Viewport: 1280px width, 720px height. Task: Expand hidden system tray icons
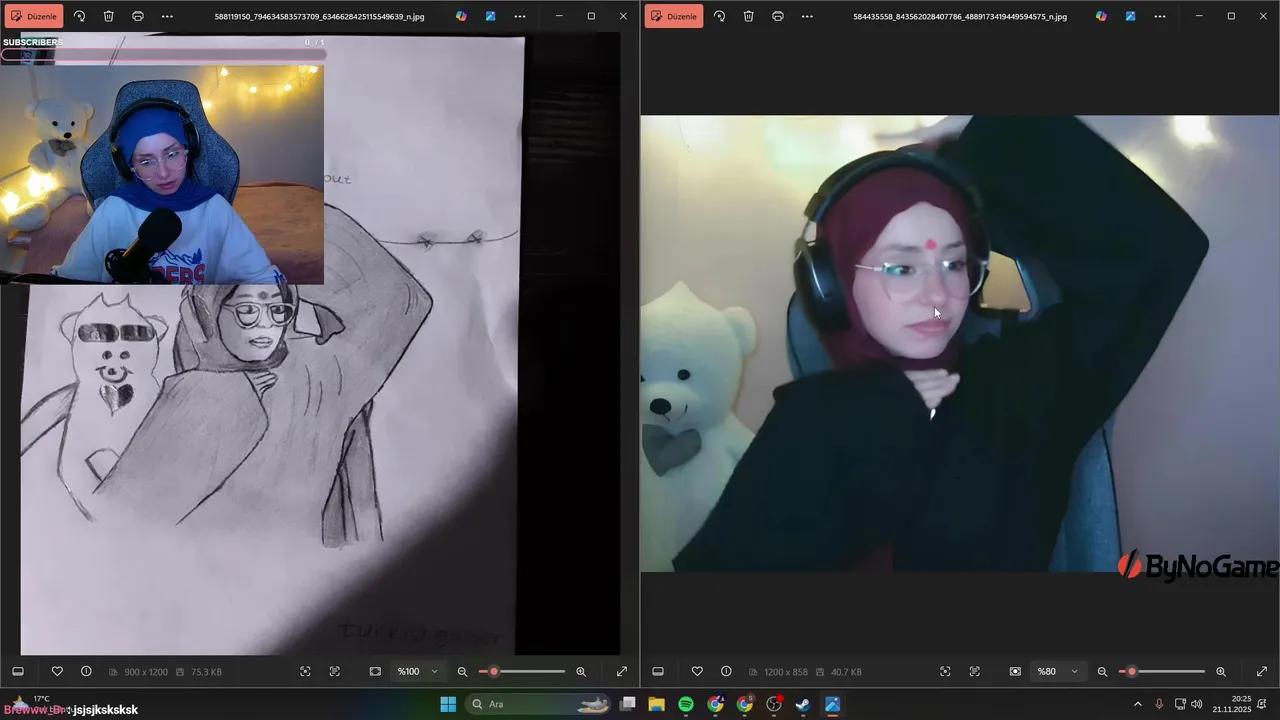tap(1137, 704)
